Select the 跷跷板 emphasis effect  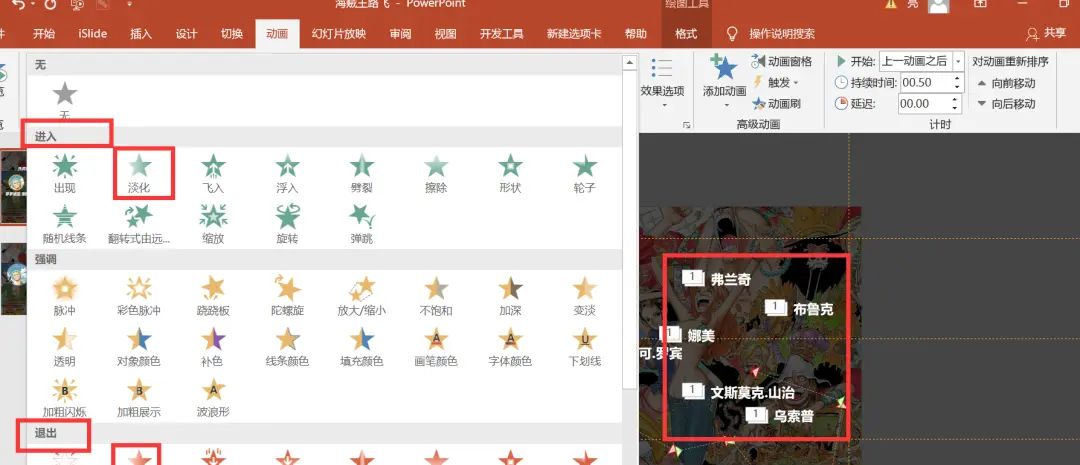[214, 296]
